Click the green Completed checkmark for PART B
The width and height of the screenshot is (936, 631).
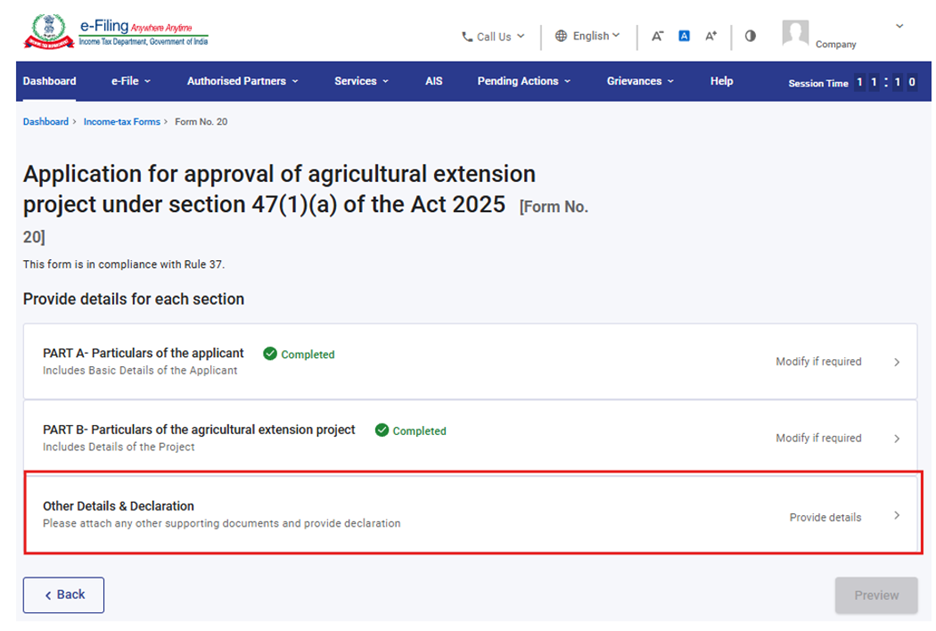pyautogui.click(x=381, y=431)
